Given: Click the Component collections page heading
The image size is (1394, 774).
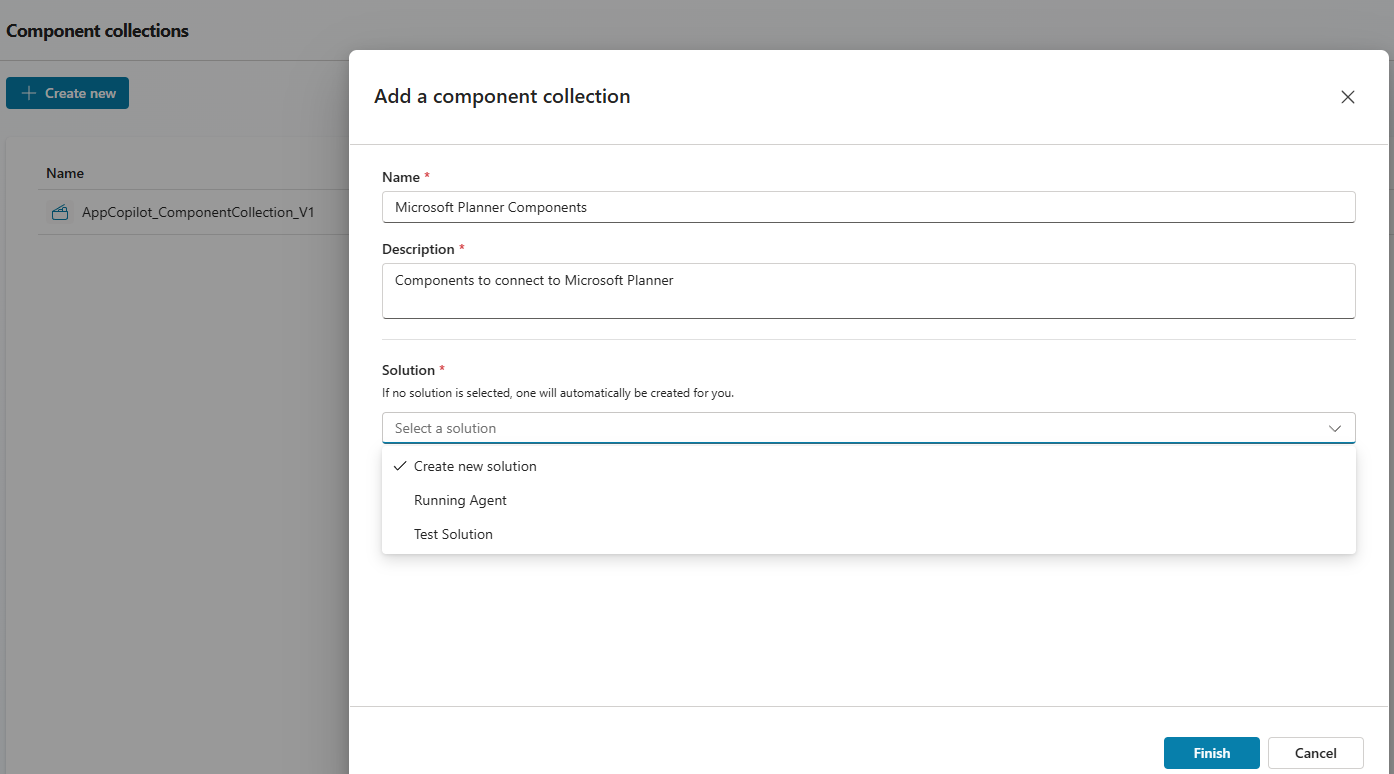Looking at the screenshot, I should coord(97,31).
